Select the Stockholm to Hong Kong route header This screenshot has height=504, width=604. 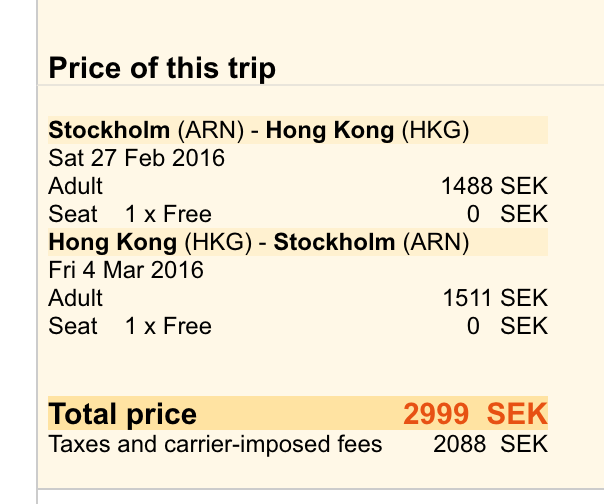[259, 130]
